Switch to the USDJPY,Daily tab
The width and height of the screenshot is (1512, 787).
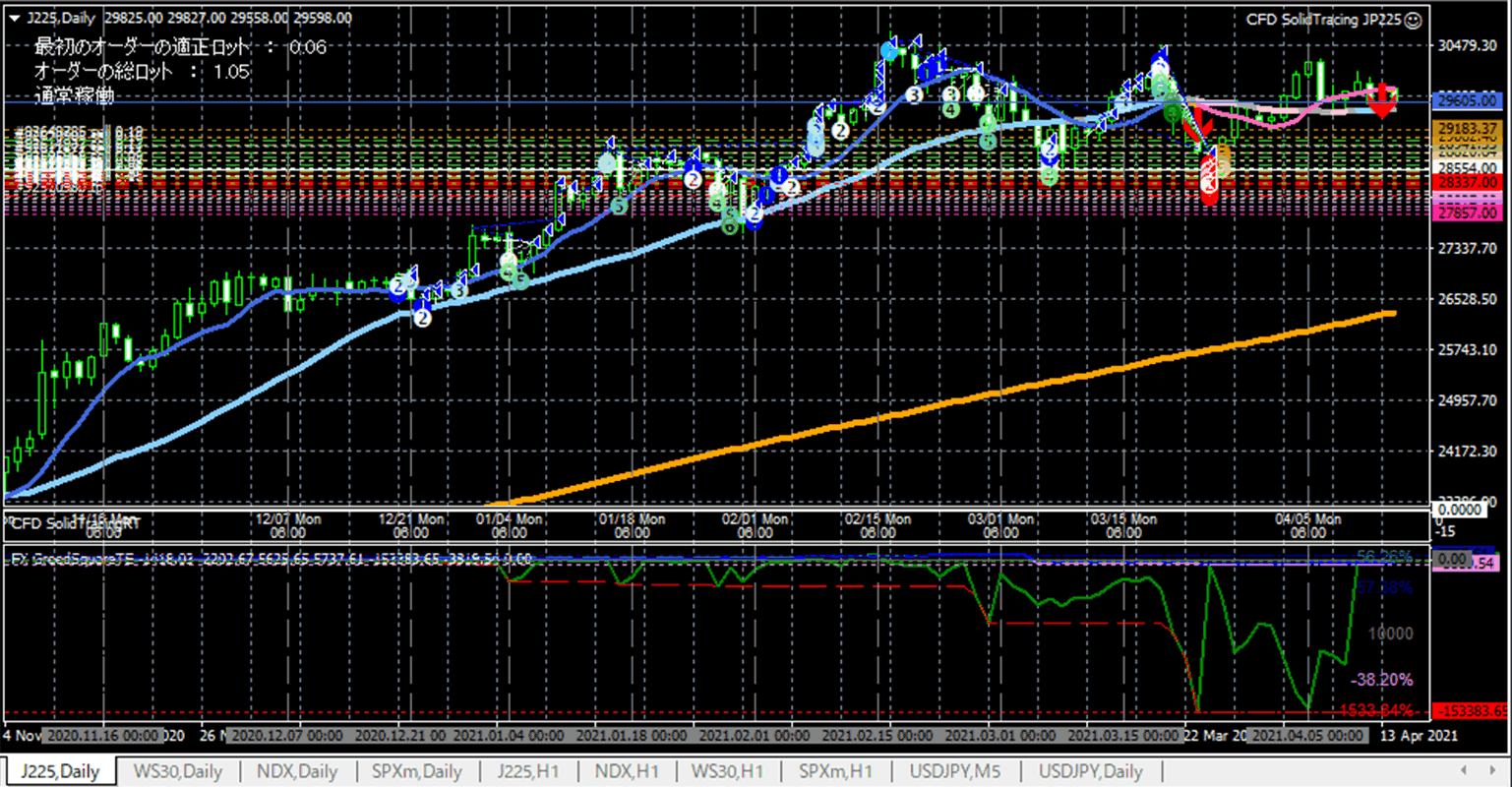[x=1091, y=771]
